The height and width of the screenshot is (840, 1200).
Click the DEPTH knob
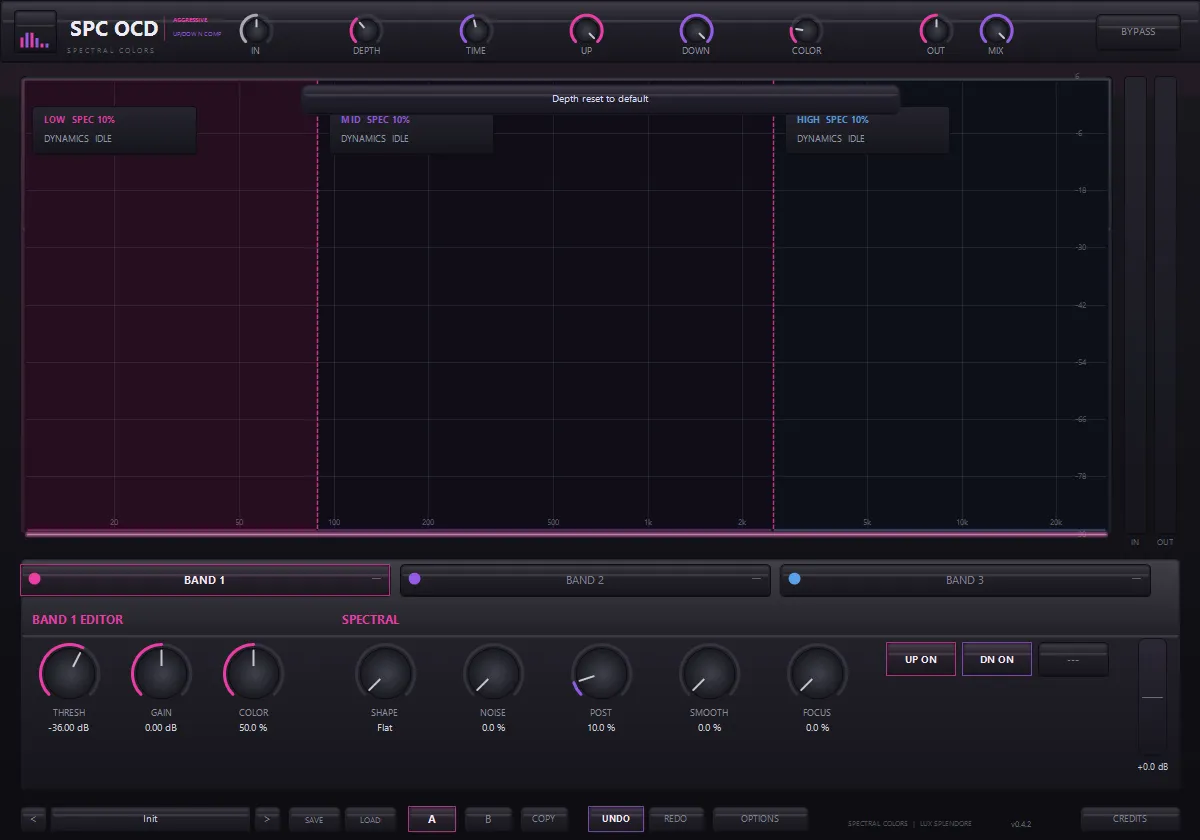[x=366, y=30]
